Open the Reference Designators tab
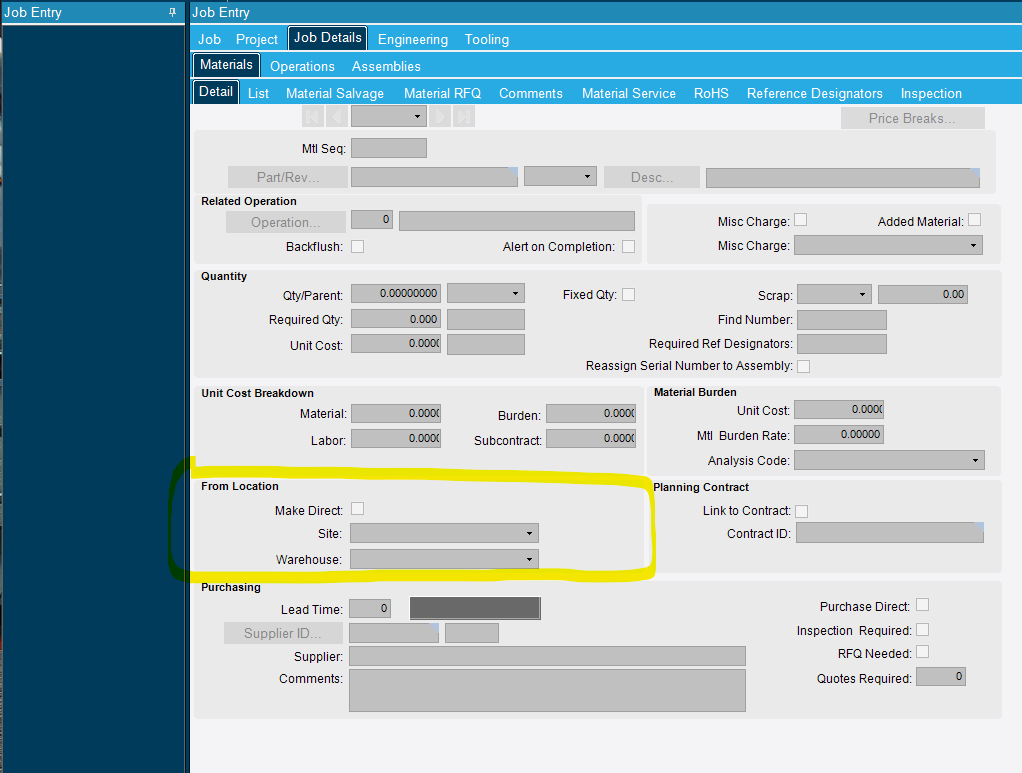This screenshot has height=773, width=1022. click(x=814, y=93)
